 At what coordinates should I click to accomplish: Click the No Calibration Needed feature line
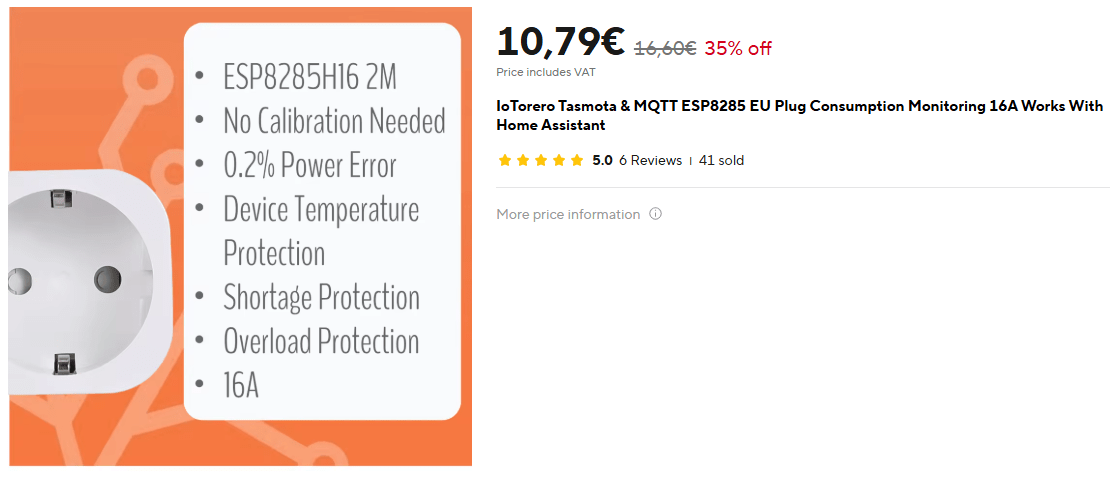coord(334,121)
